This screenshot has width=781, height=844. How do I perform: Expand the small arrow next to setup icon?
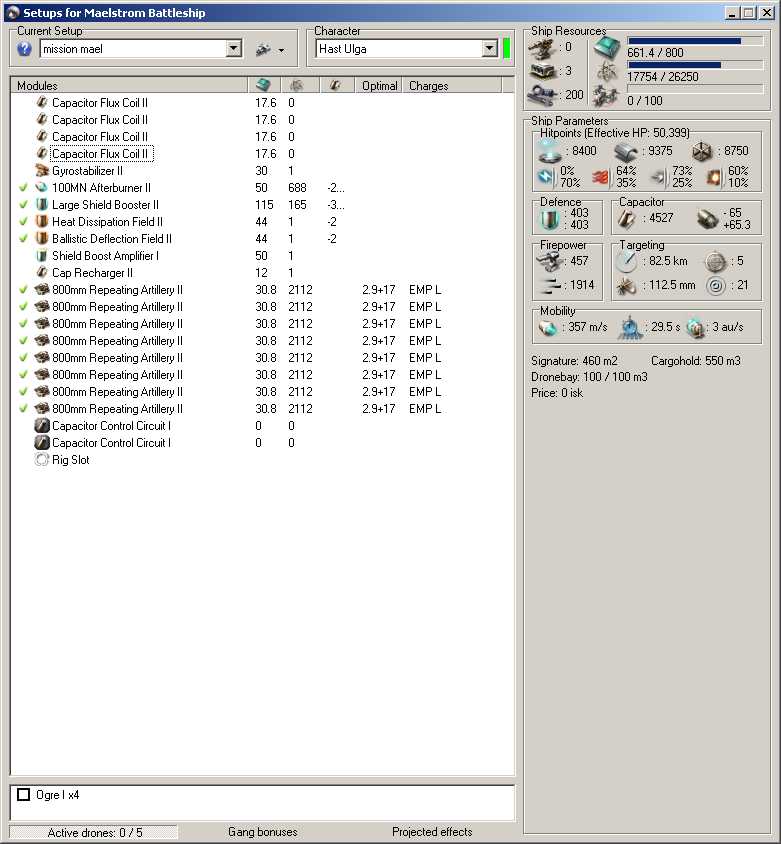tap(281, 51)
